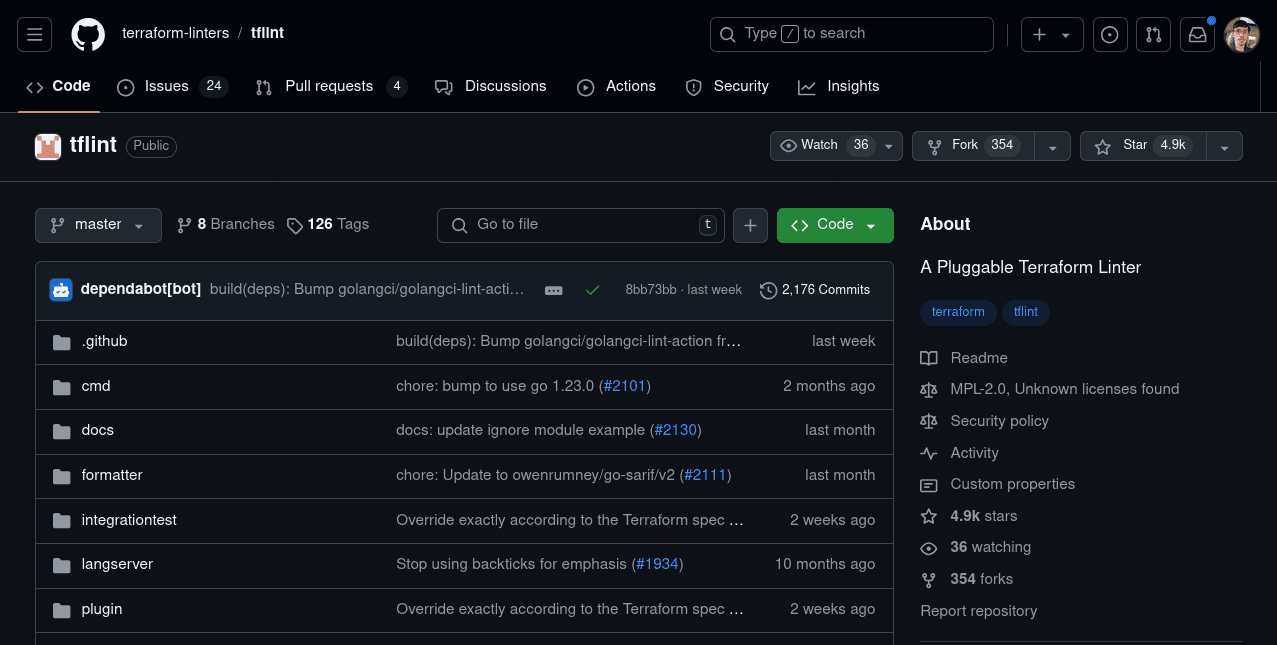
Task: Open MPL-2.0 license info link
Action: tap(1050, 389)
